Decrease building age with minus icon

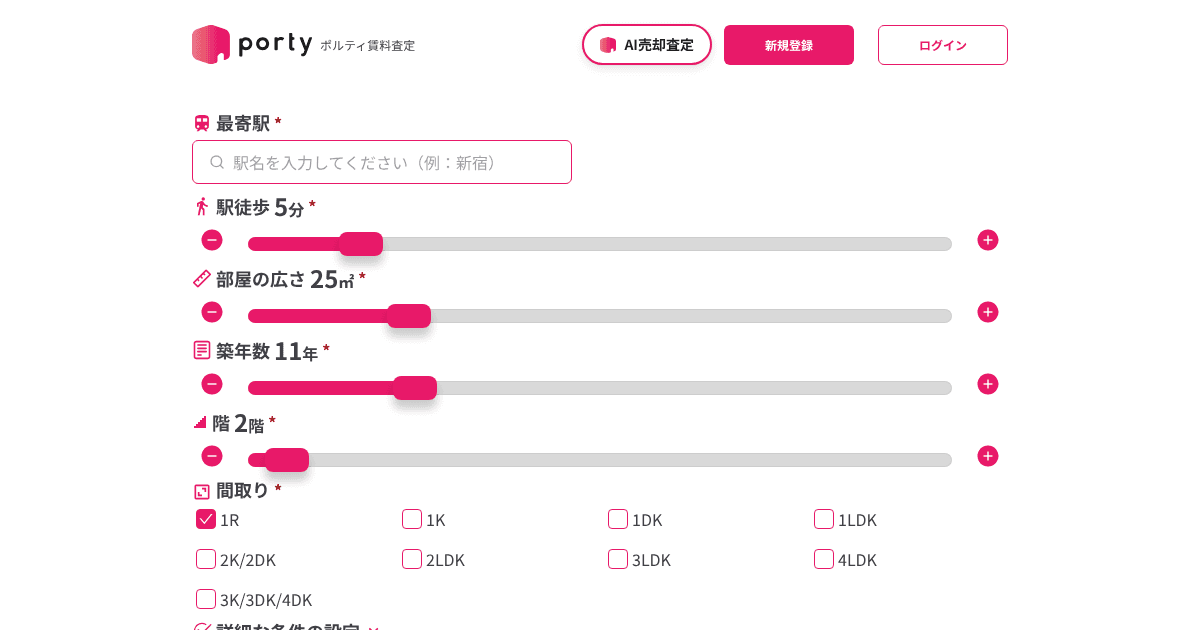(x=212, y=384)
